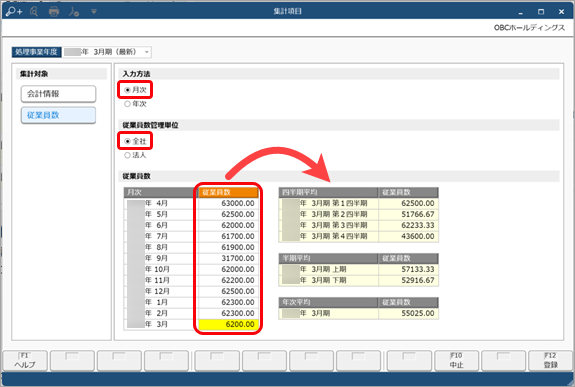Click the 8月 cell showing 61900.00

point(228,248)
